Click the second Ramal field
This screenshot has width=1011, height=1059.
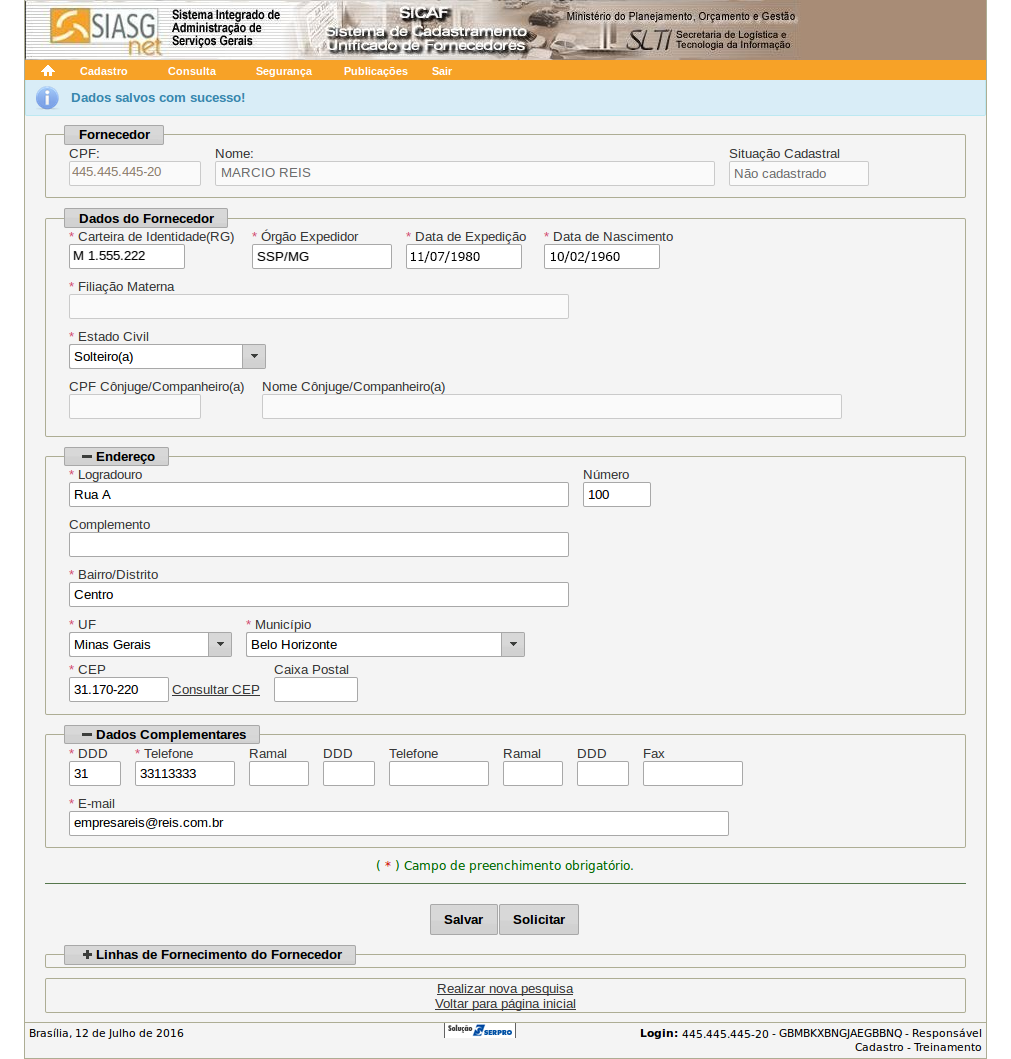533,773
